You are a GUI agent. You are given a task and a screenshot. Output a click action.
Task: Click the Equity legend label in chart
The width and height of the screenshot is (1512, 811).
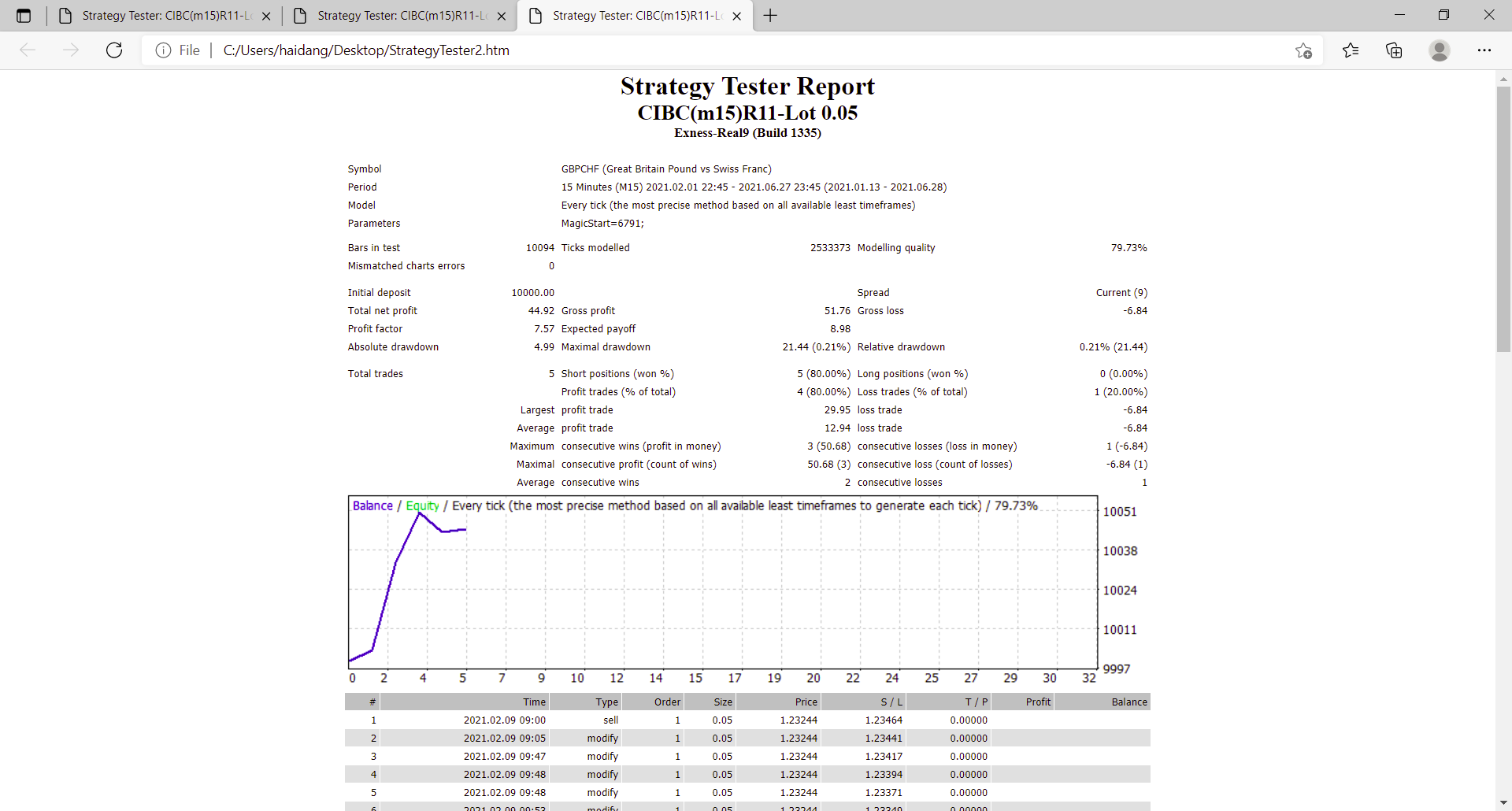pos(422,506)
